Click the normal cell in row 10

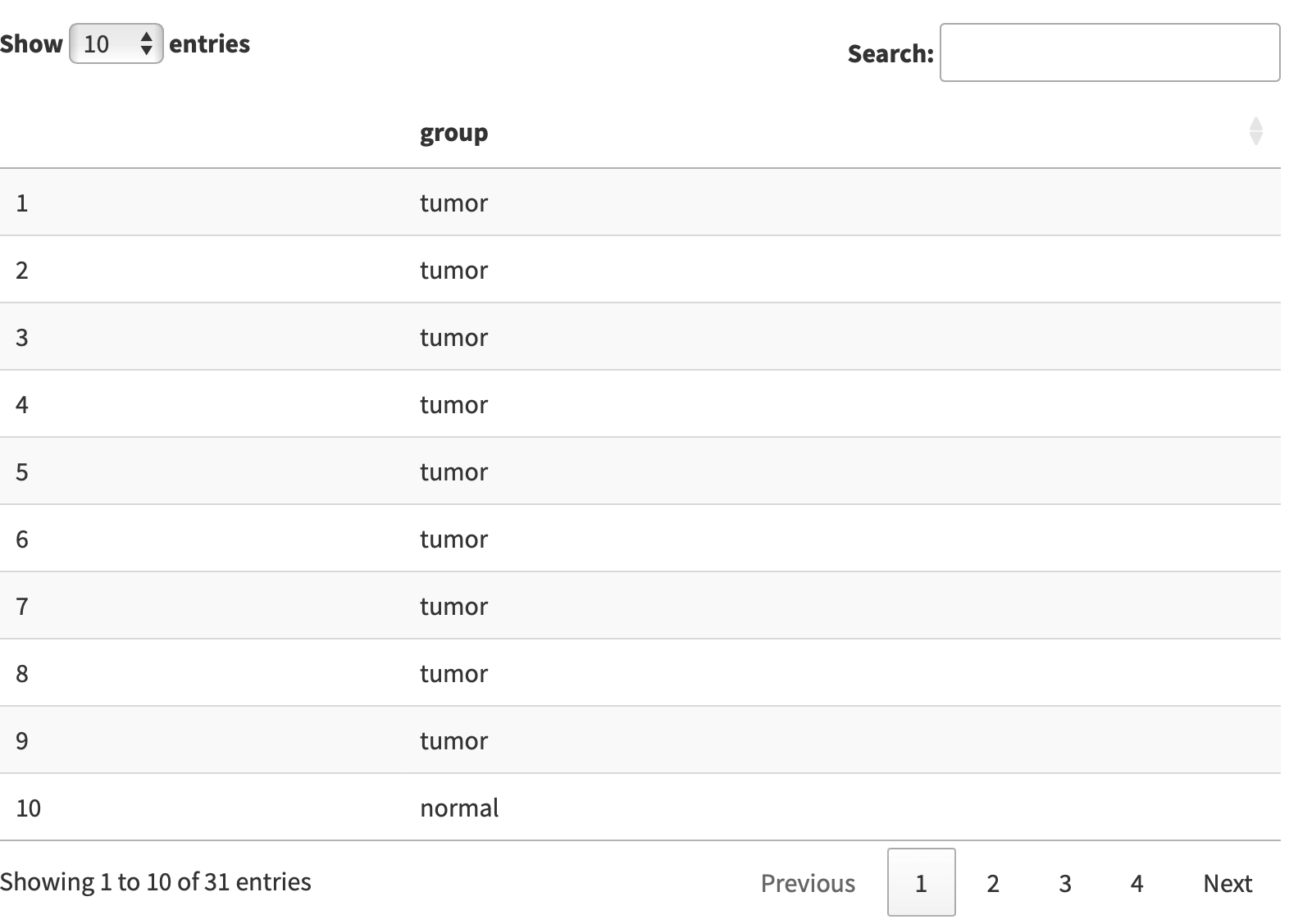tap(459, 808)
